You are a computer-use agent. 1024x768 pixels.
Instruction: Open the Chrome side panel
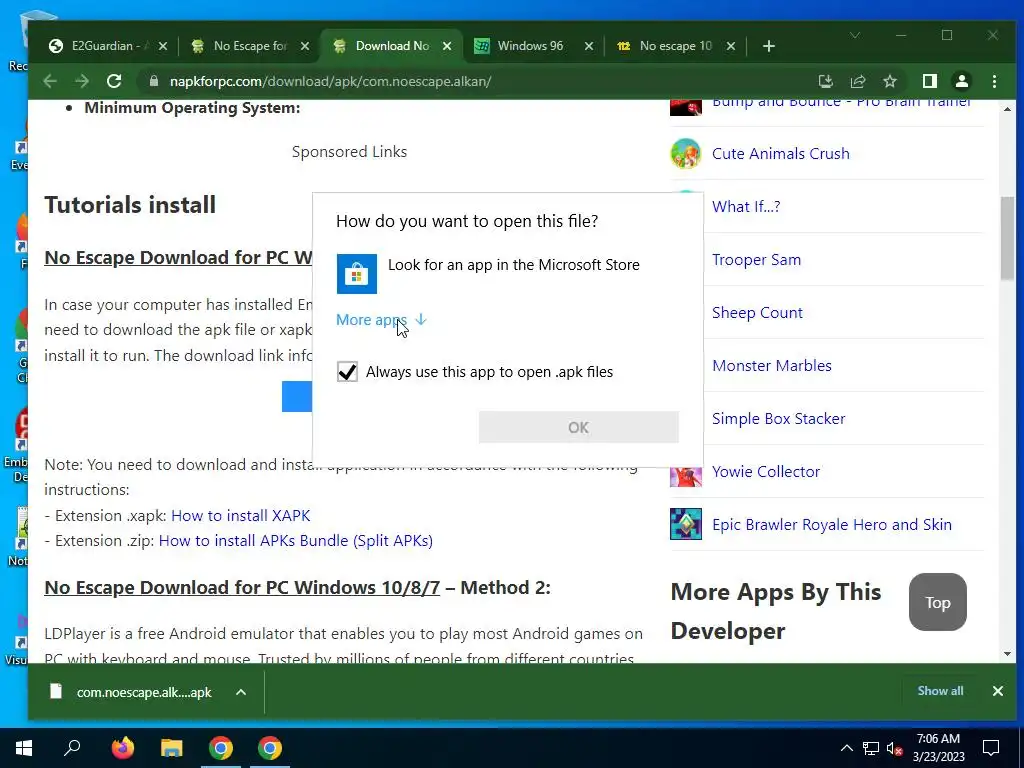tap(929, 81)
